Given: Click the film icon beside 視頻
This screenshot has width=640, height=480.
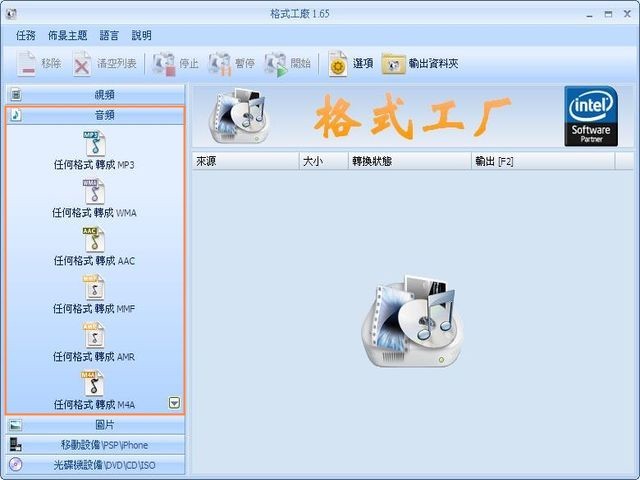Looking at the screenshot, I should tap(16, 95).
